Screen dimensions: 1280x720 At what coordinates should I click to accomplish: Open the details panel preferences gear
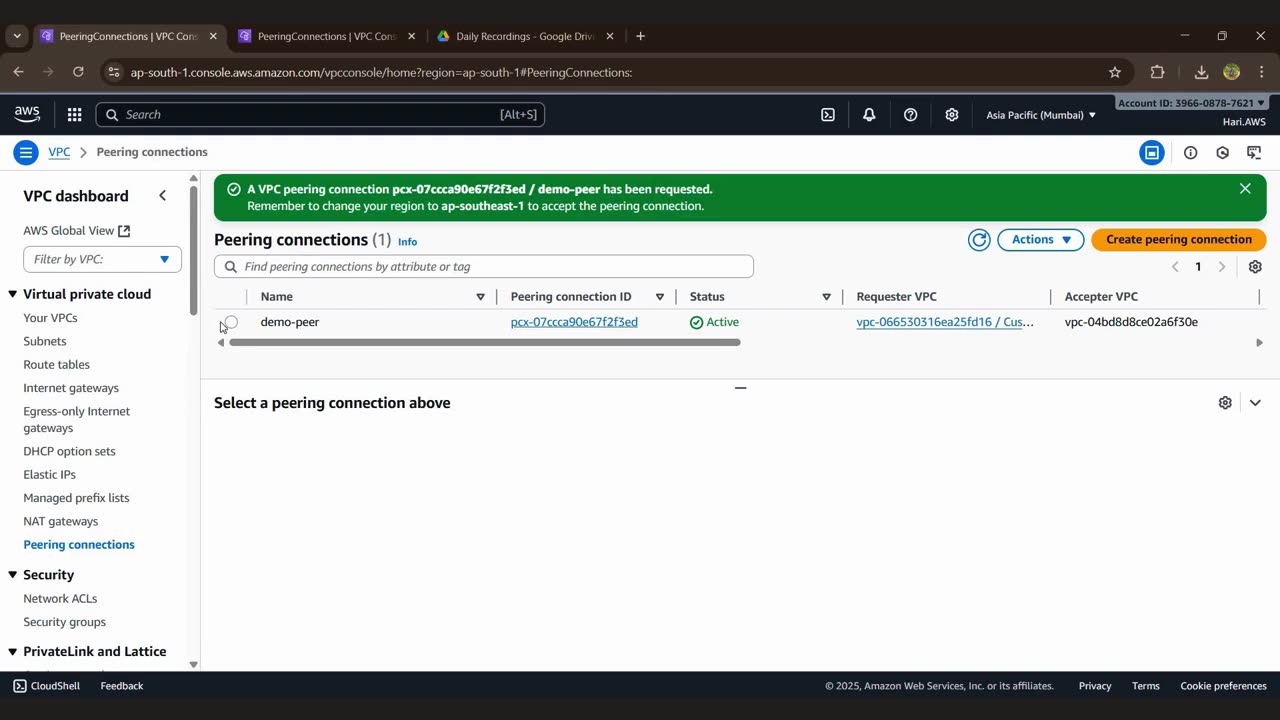click(1225, 403)
